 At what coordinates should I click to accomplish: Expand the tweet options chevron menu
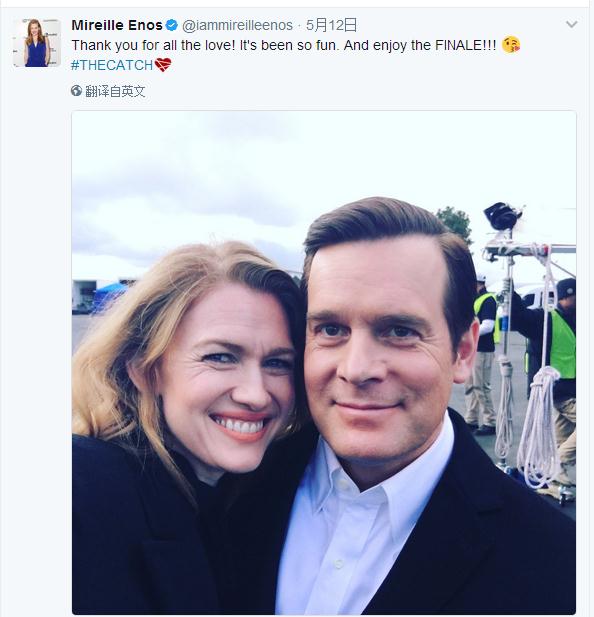pos(571,24)
